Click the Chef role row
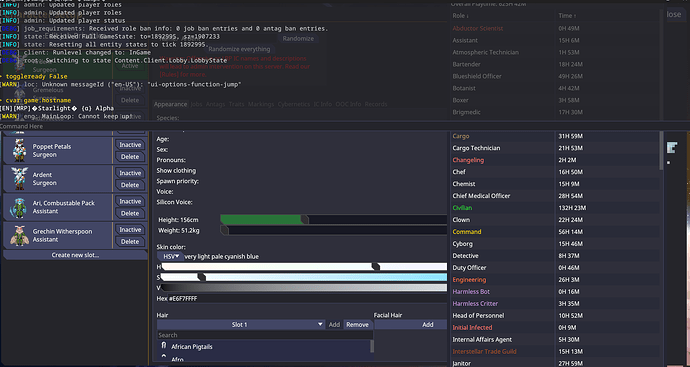Image resolution: width=690 pixels, height=367 pixels. (x=554, y=172)
